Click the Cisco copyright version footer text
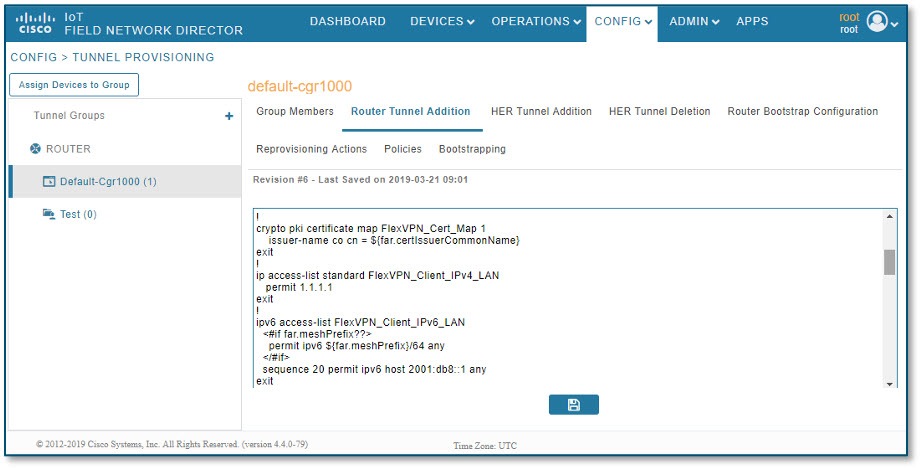Screen dimensions: 920x468 click(172, 444)
